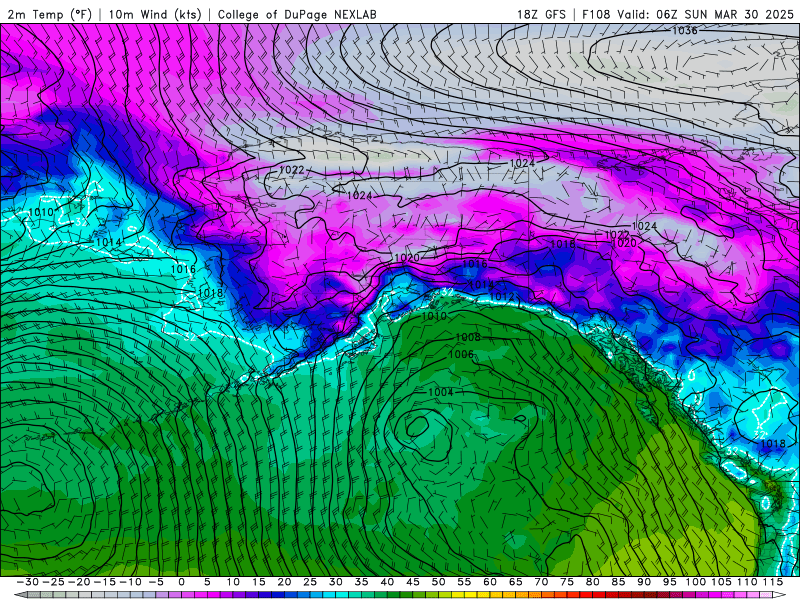Click the 60 label on the color scale
Viewport: 800px width, 600px height.
(490, 582)
